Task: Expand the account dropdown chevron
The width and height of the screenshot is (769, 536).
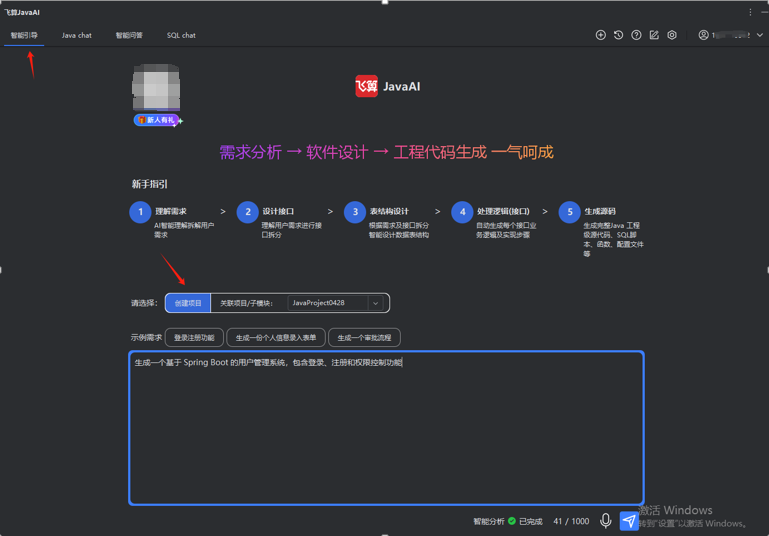Action: tap(760, 35)
